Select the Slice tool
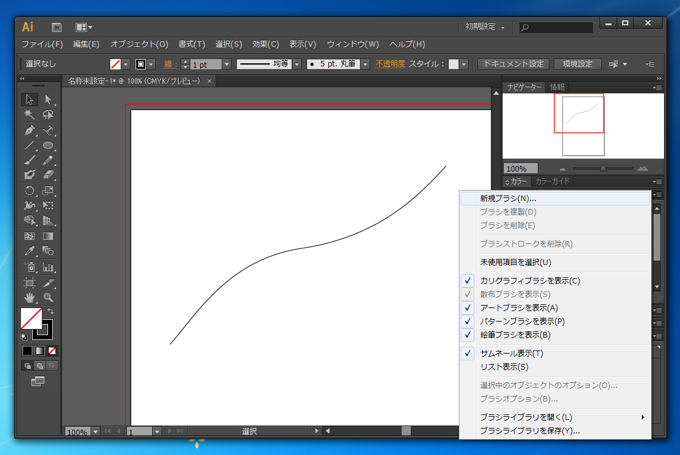 48,283
